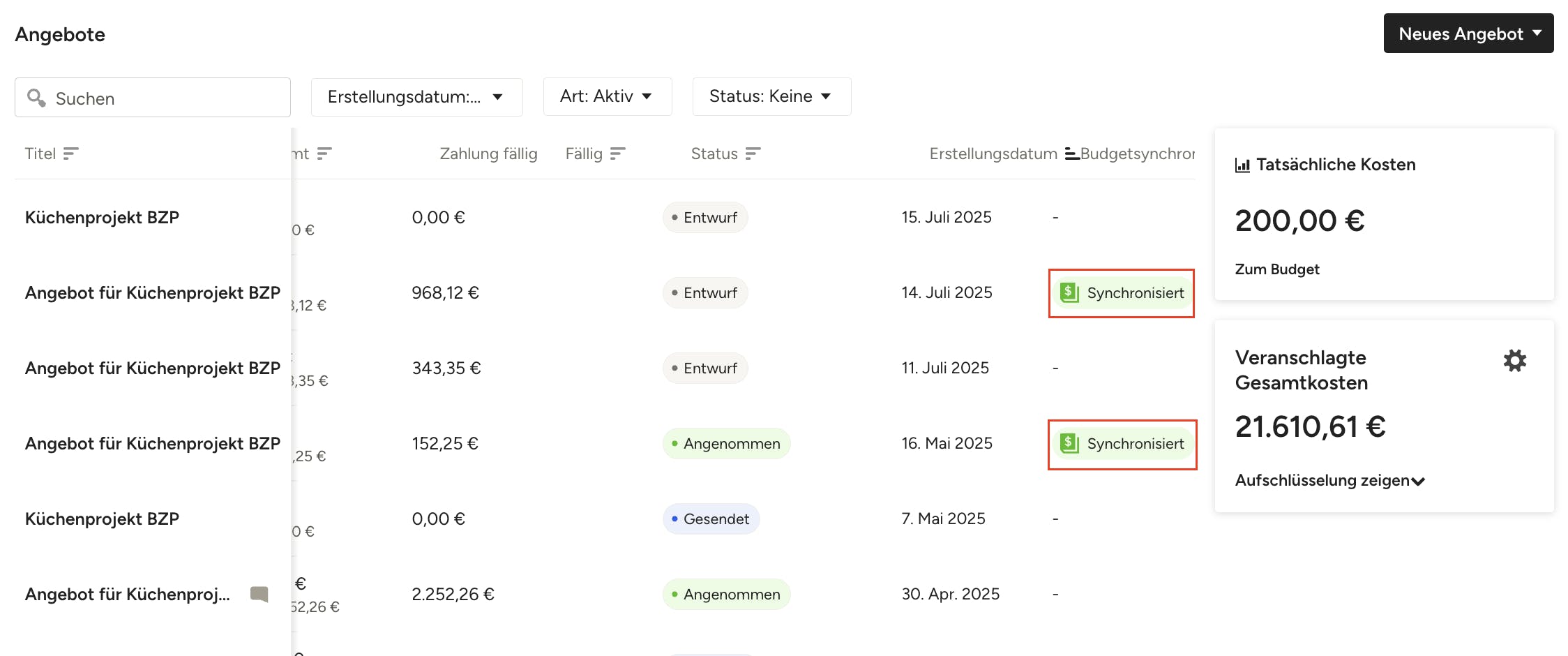
Task: Open the Neues Angebot dropdown button
Action: [x=1468, y=33]
